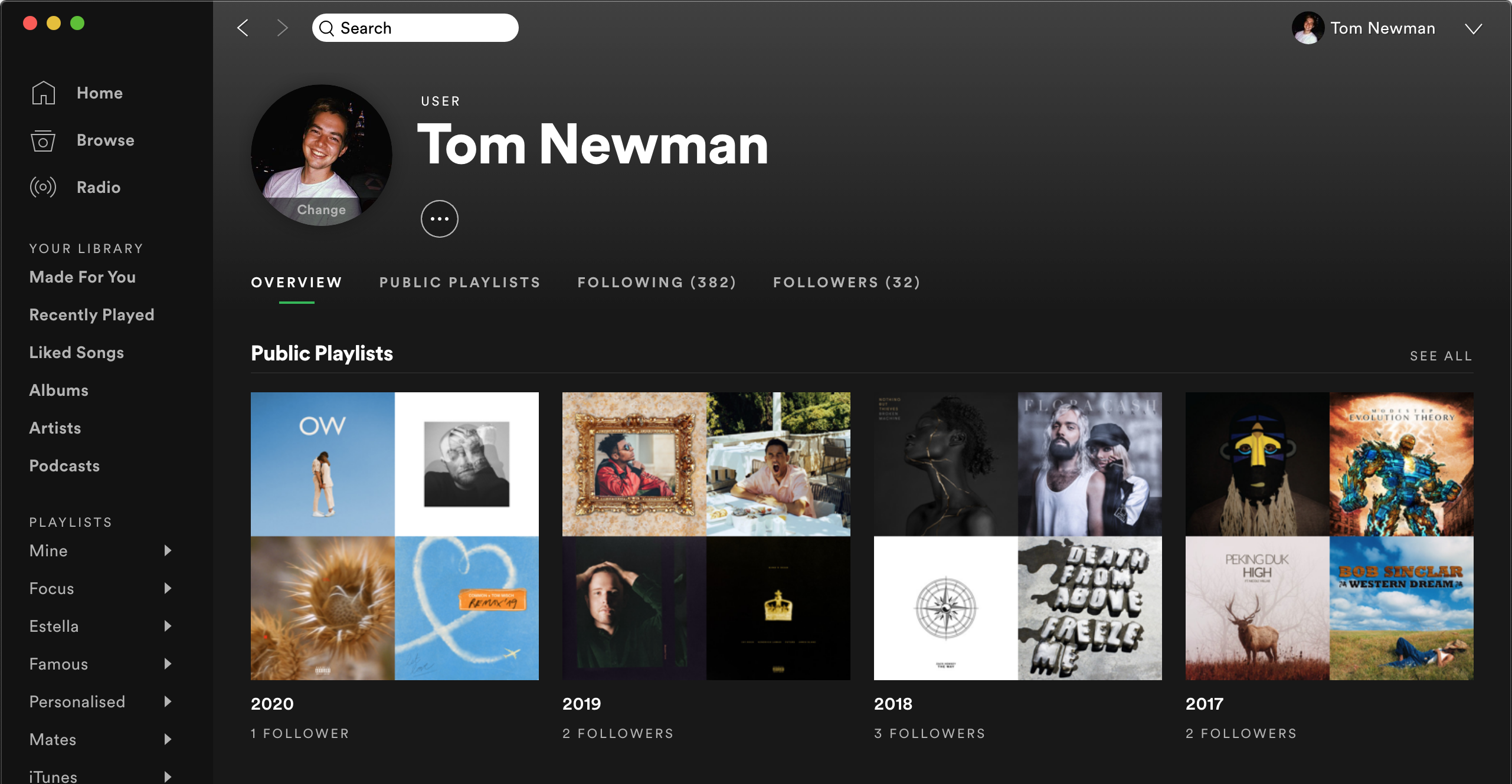Select the FOLLOWING (382) tab

click(658, 282)
